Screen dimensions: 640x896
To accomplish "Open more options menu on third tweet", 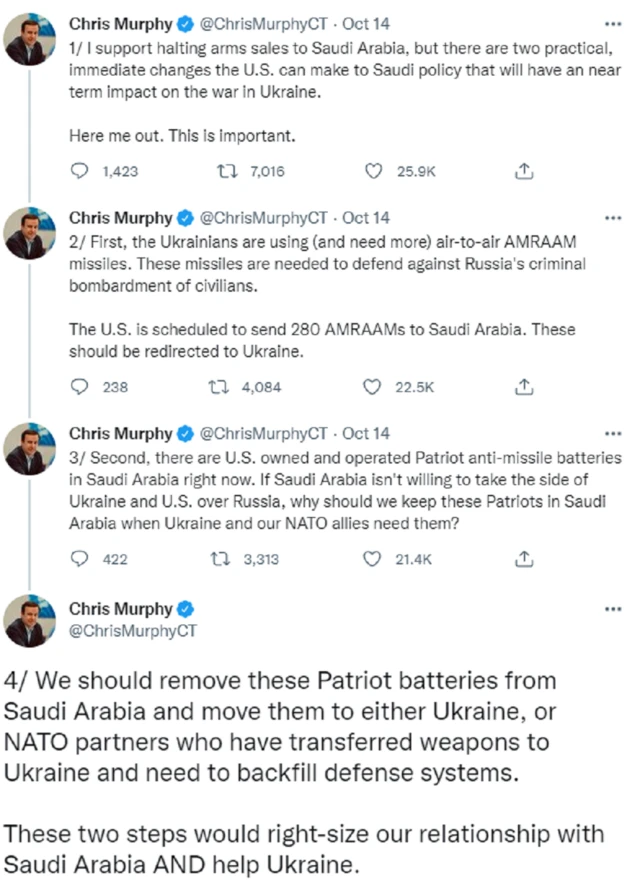I will 613,434.
